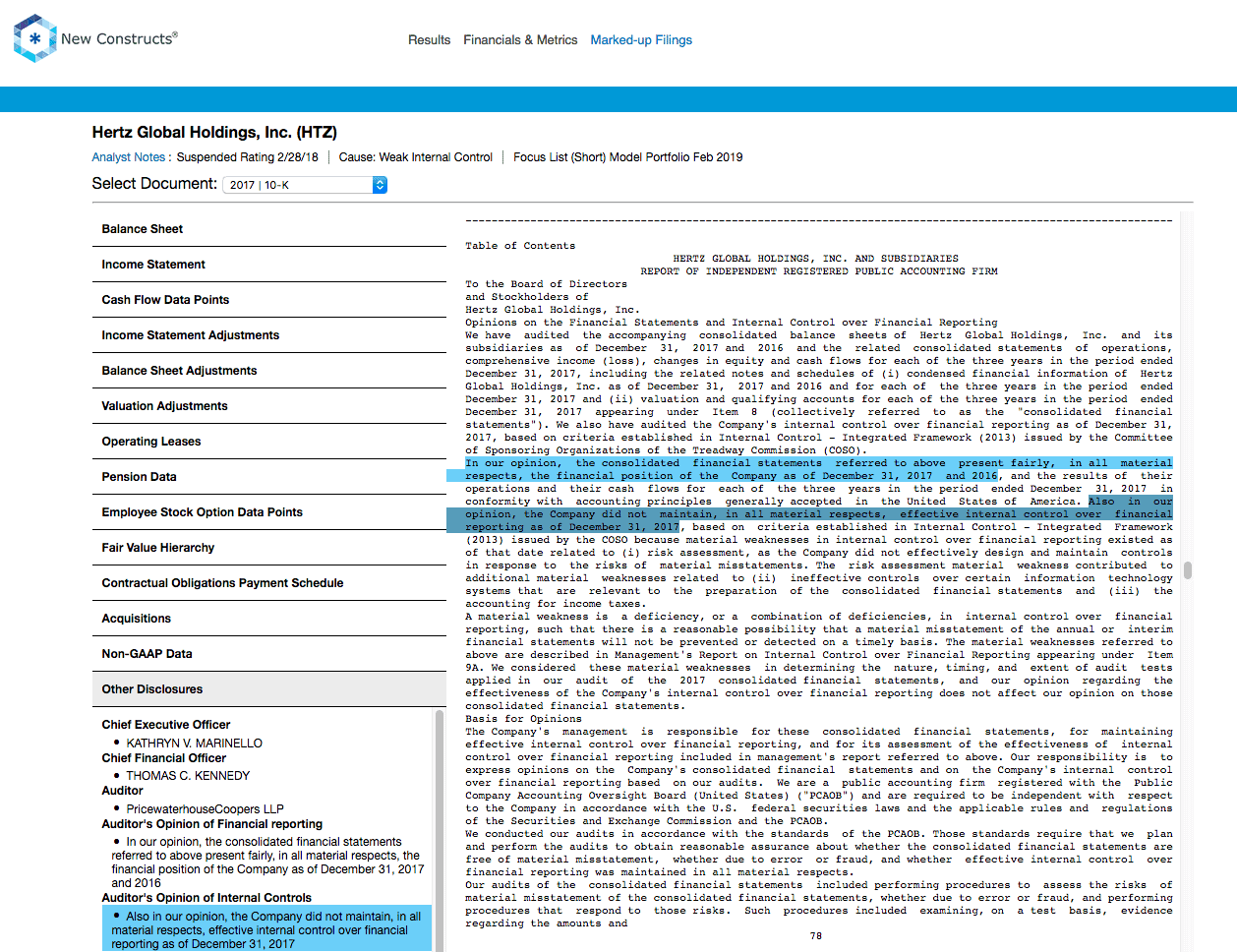
Task: Go to Marked-up Filings
Action: pos(641,40)
